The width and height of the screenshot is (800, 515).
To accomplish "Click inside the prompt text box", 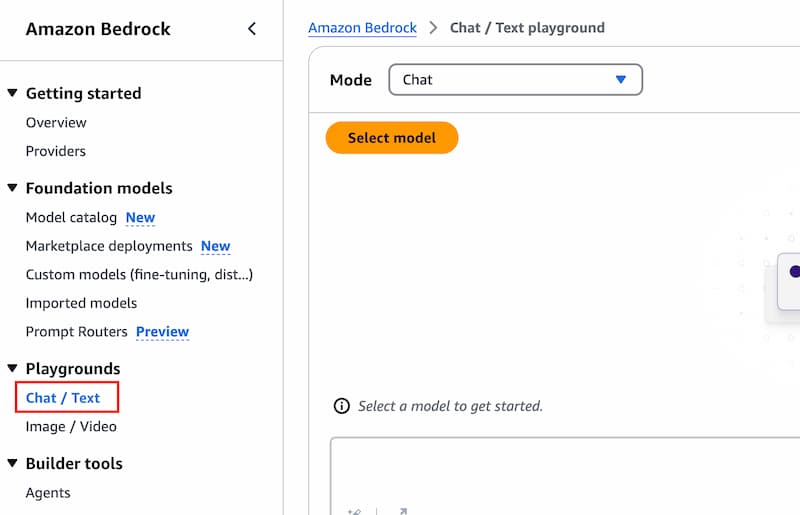I will click(565, 470).
